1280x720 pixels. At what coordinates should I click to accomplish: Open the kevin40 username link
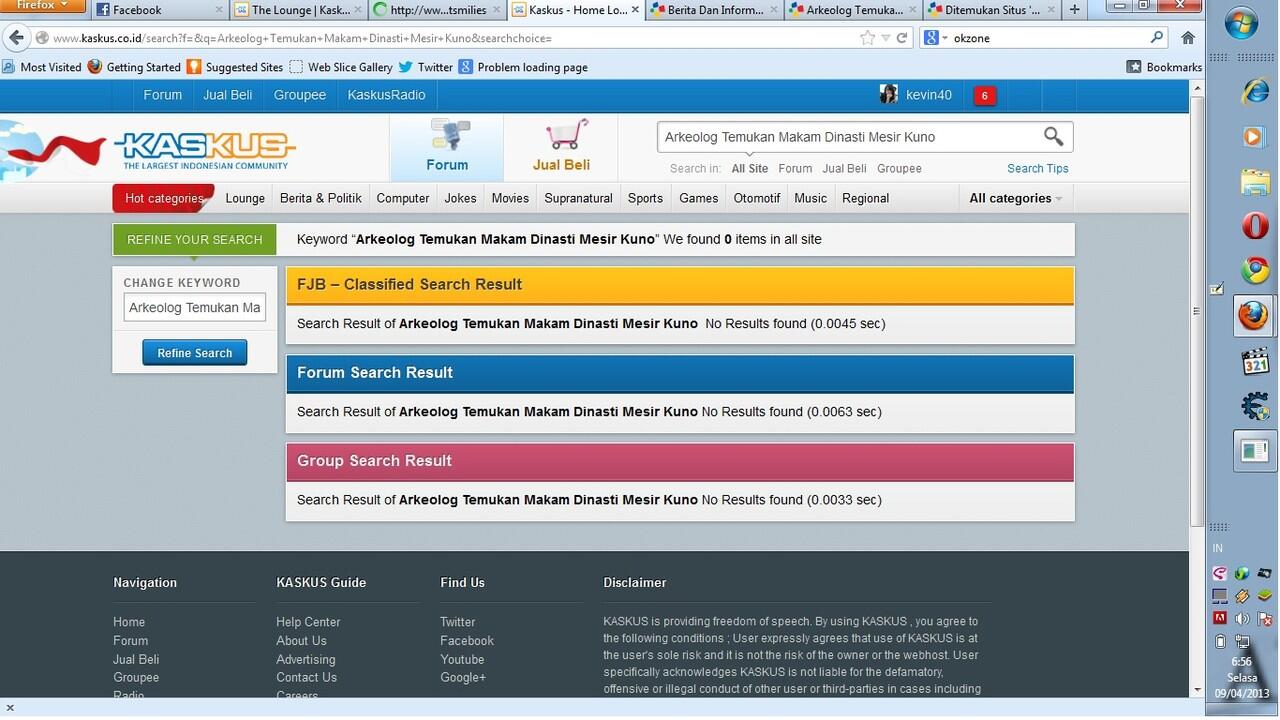pyautogui.click(x=929, y=95)
